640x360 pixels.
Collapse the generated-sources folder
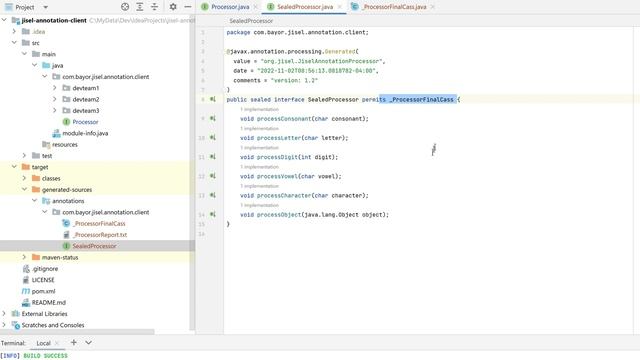(24, 189)
